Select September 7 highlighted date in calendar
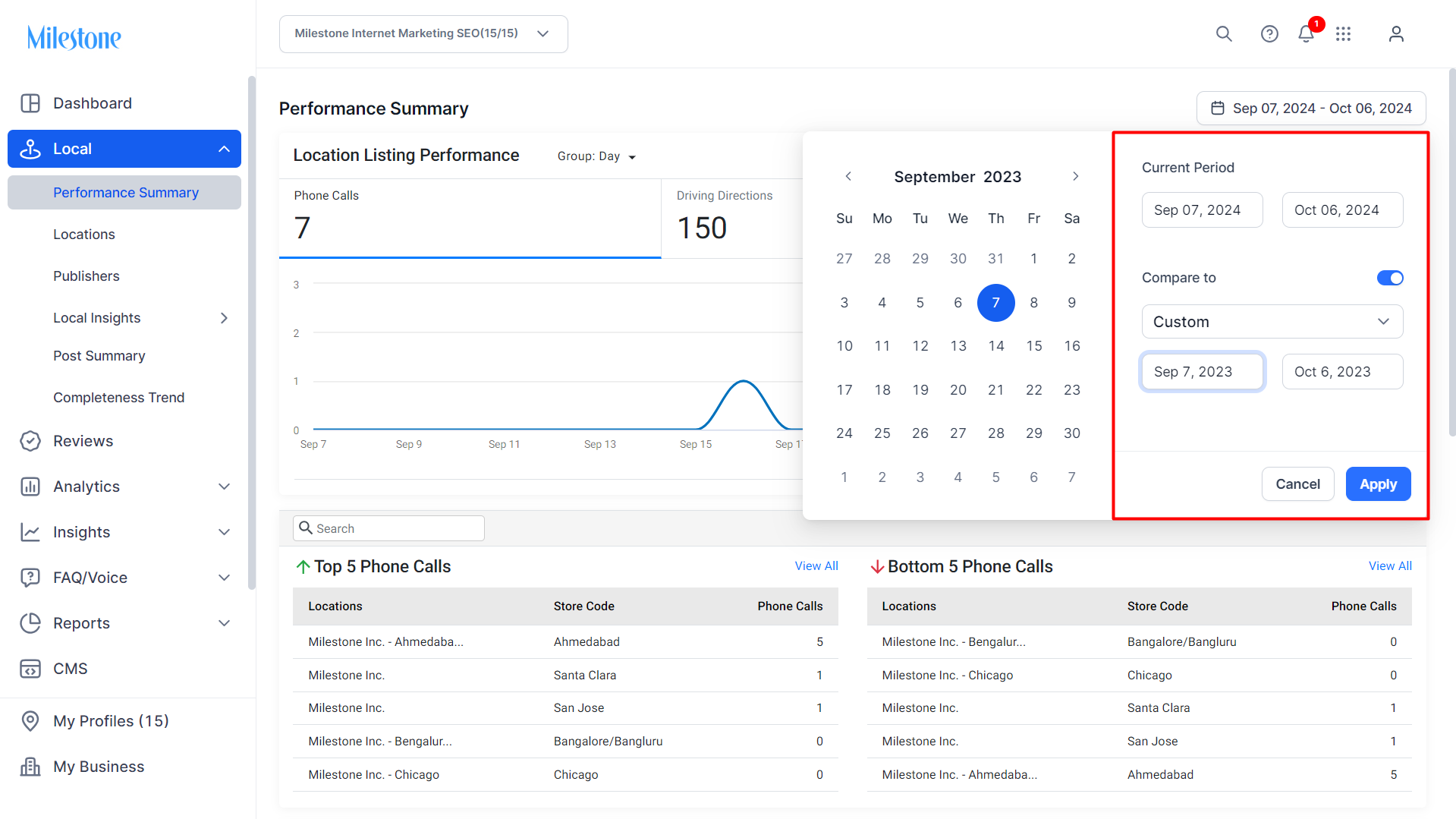Screen dimensions: 1456x819 (x=996, y=303)
